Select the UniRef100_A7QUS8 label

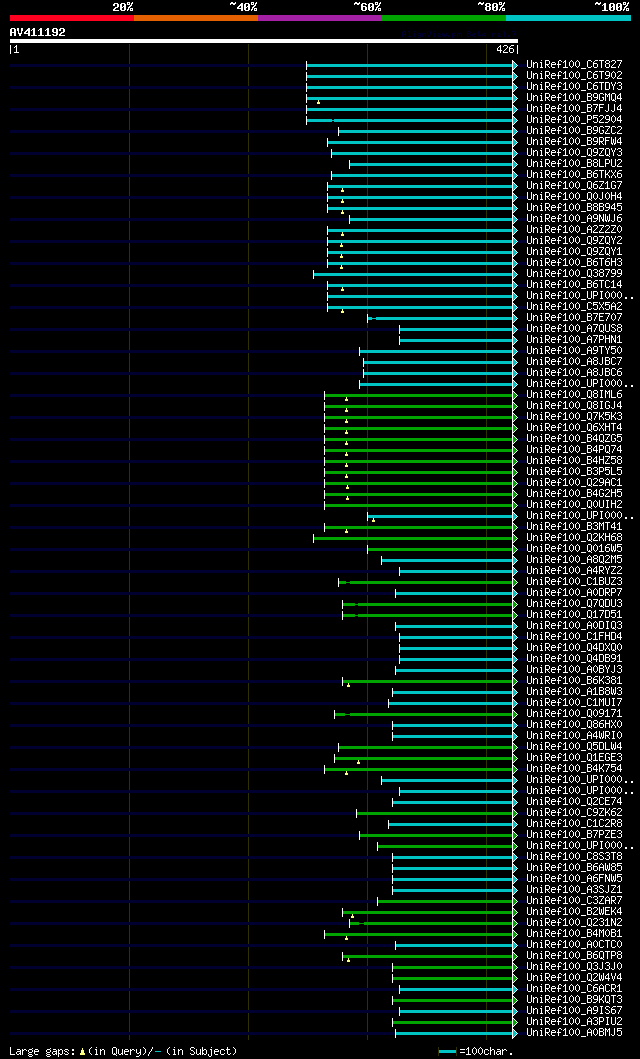click(x=575, y=329)
